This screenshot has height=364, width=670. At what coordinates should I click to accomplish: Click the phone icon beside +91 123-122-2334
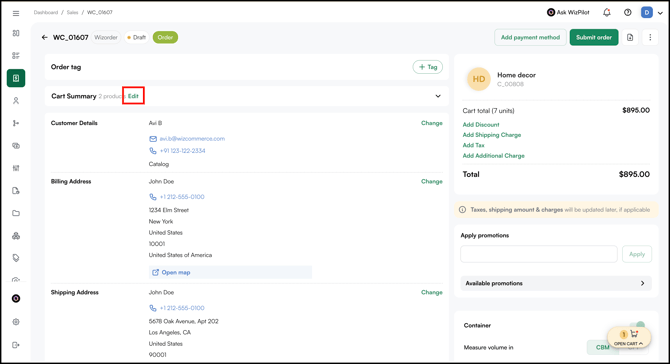click(x=153, y=151)
